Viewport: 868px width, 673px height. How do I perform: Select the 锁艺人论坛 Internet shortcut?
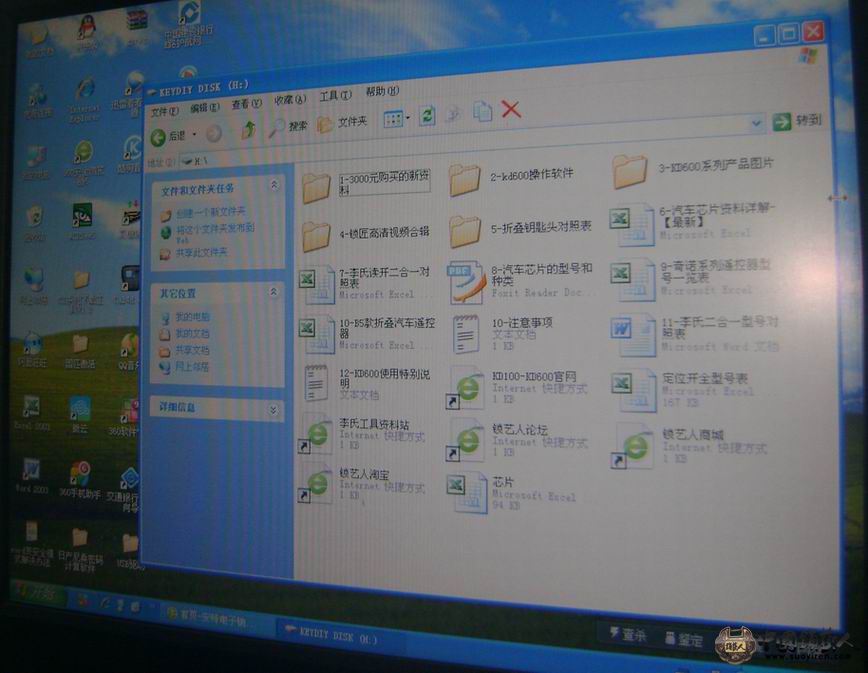pyautogui.click(x=518, y=441)
